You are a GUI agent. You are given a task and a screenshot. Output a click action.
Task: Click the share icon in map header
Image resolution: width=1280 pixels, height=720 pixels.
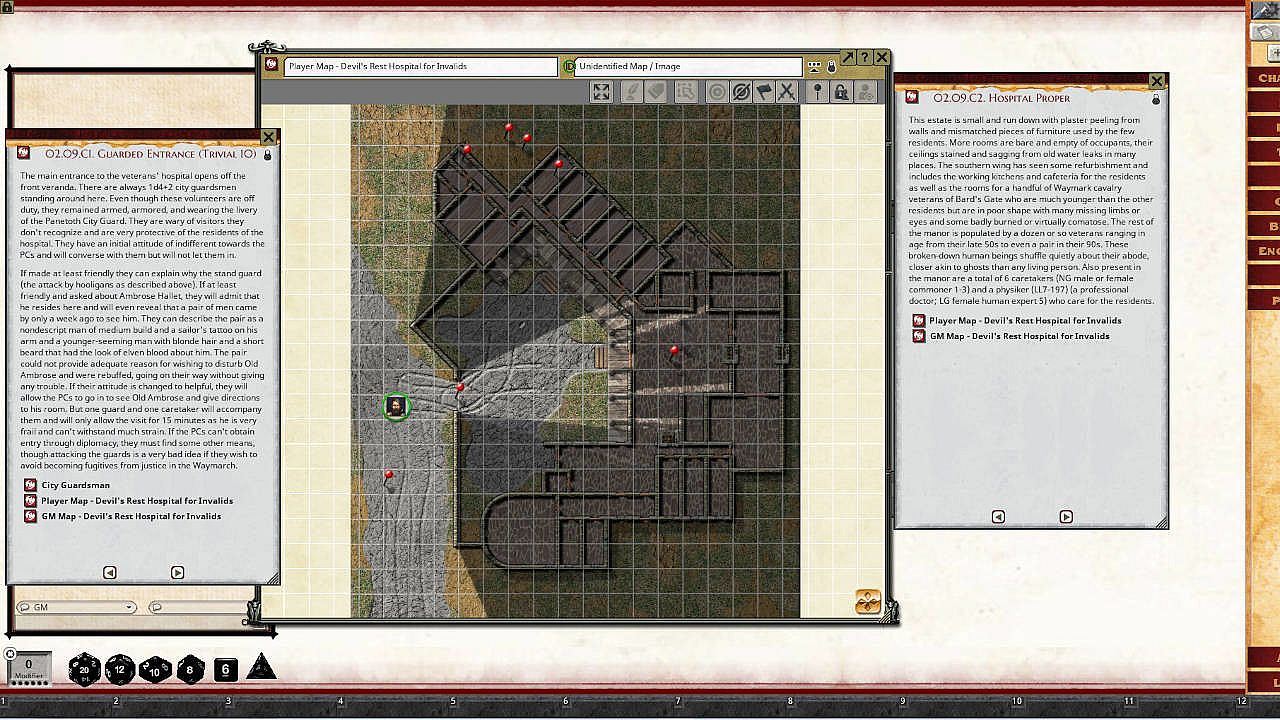click(815, 67)
